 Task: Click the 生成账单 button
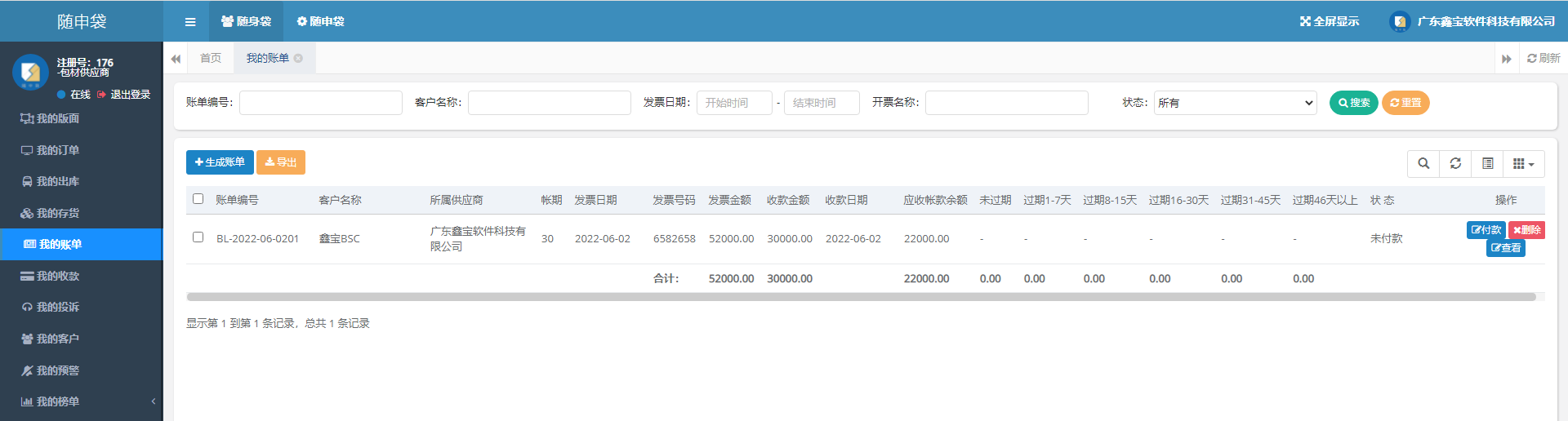(x=220, y=162)
